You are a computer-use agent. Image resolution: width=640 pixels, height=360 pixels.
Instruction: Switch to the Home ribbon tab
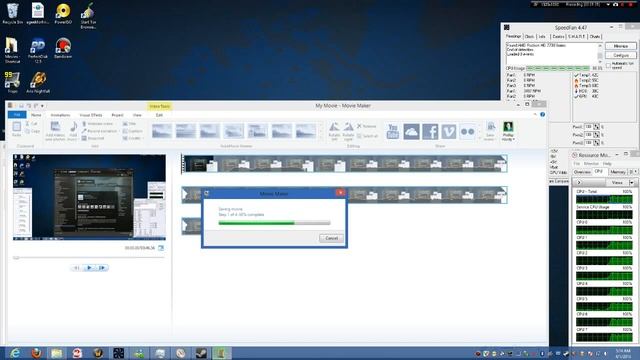coord(36,115)
